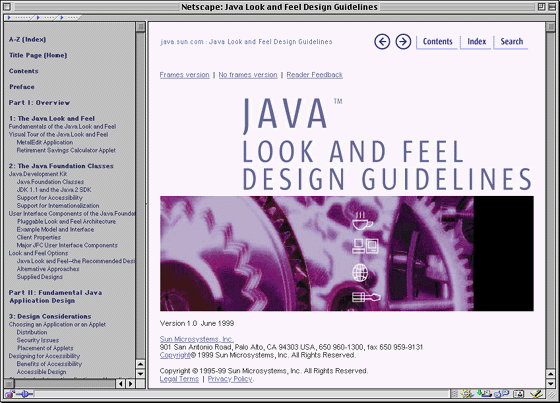Screen dimensions: 560x403
Task: Open MetalEdit Application entry
Action: 45,142
